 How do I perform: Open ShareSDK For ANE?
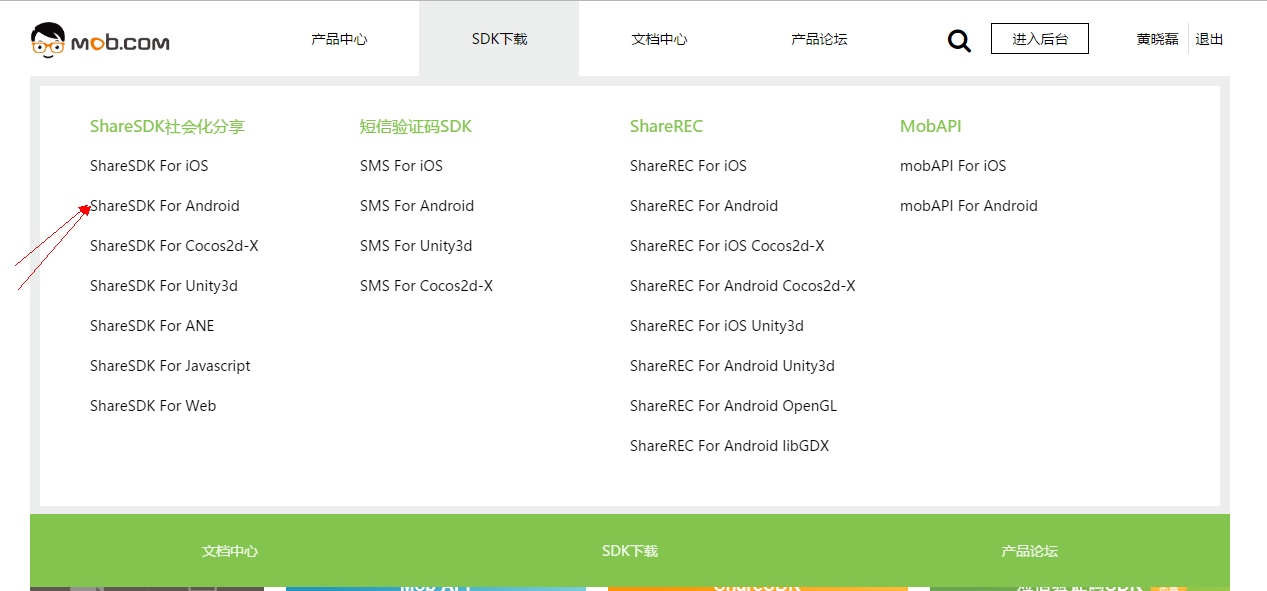click(x=152, y=326)
